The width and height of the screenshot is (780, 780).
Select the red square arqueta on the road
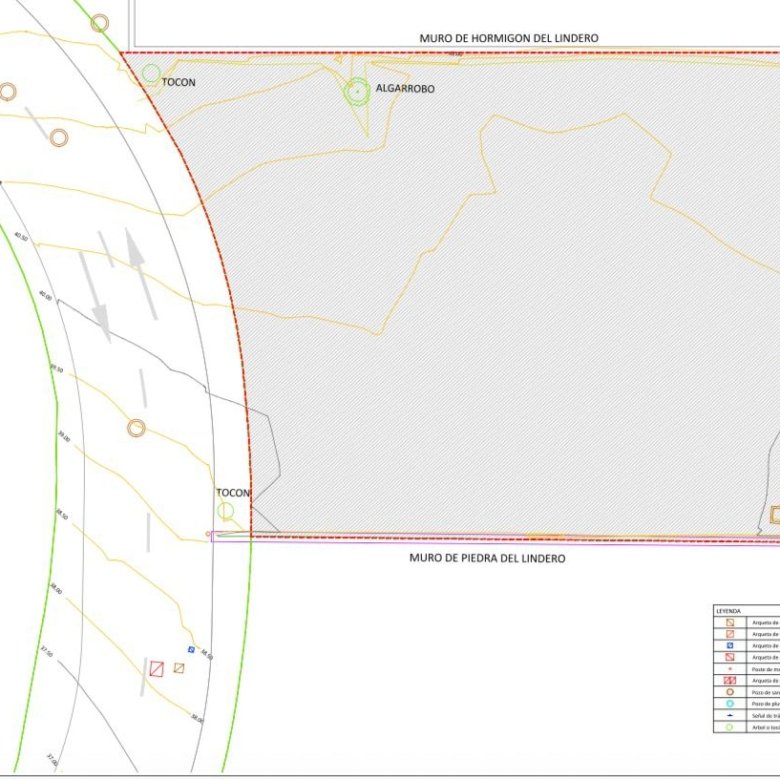point(156,669)
